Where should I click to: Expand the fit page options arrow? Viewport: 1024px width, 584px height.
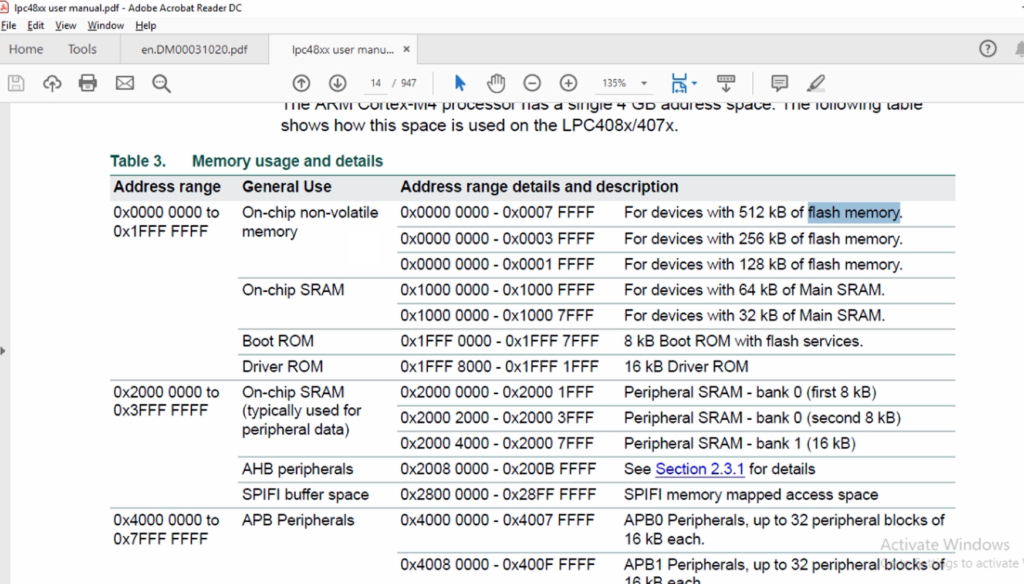[694, 84]
